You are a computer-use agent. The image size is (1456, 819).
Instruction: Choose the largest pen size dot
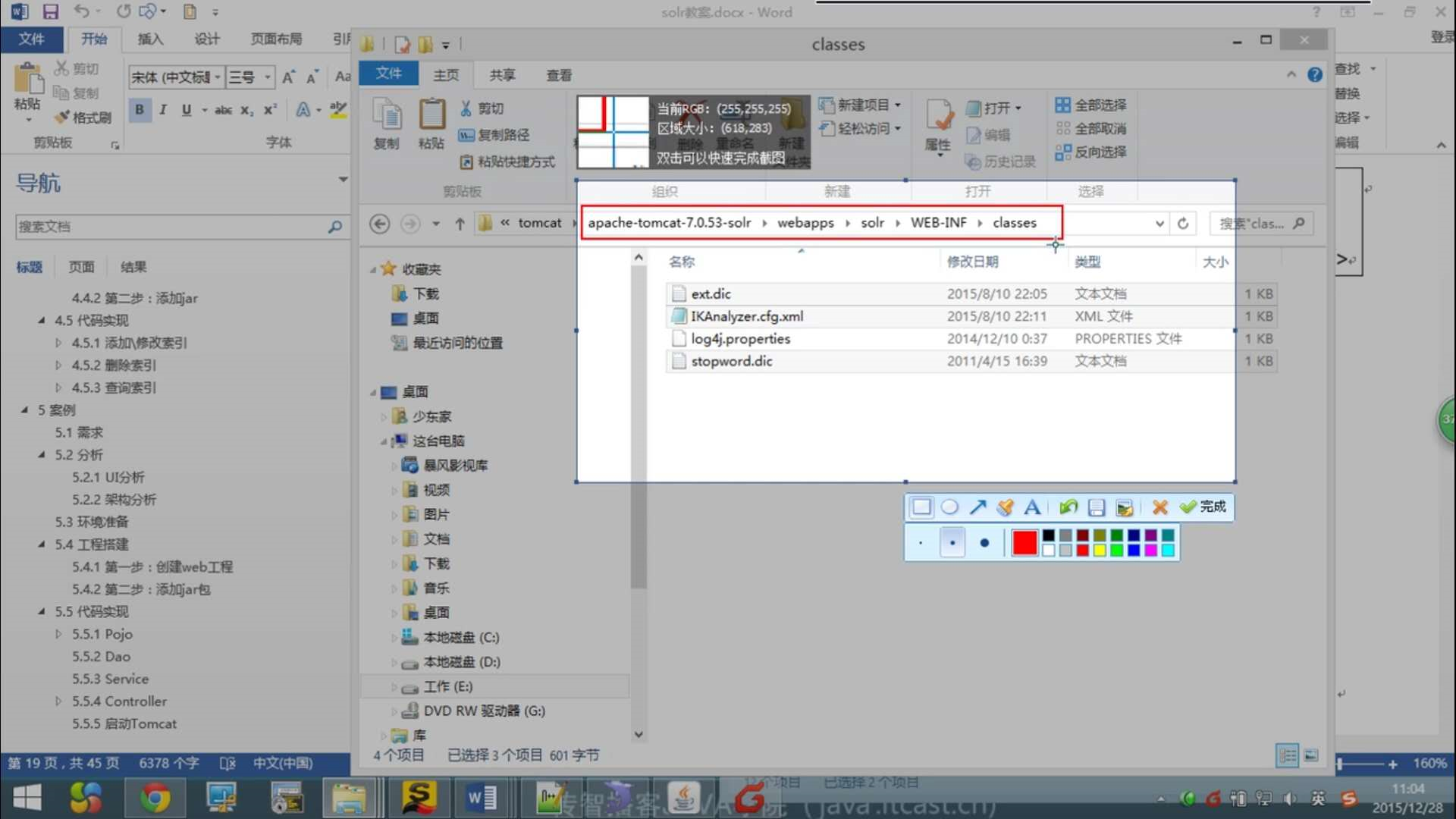pos(984,543)
